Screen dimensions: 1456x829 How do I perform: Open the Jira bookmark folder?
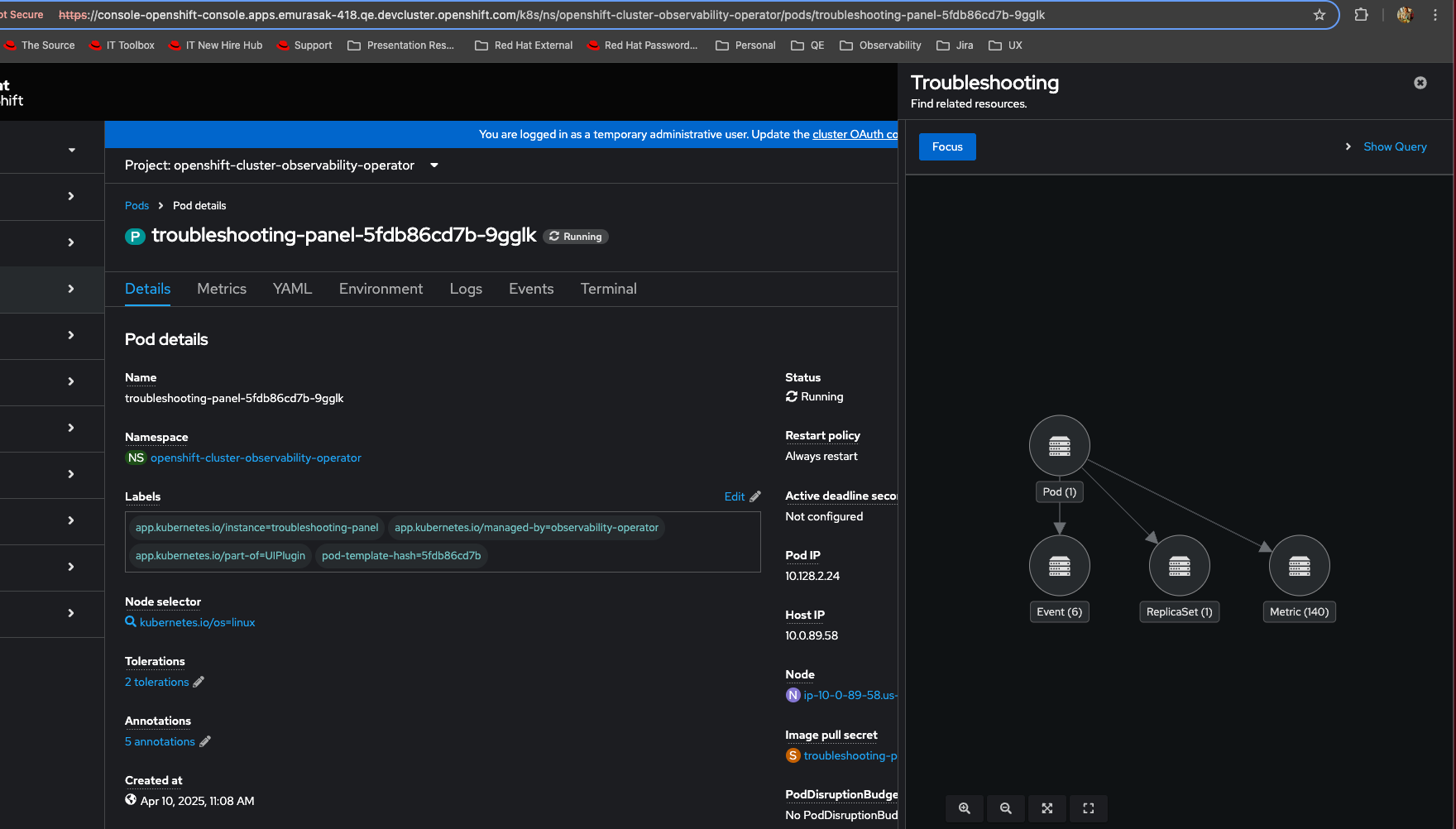(x=955, y=46)
